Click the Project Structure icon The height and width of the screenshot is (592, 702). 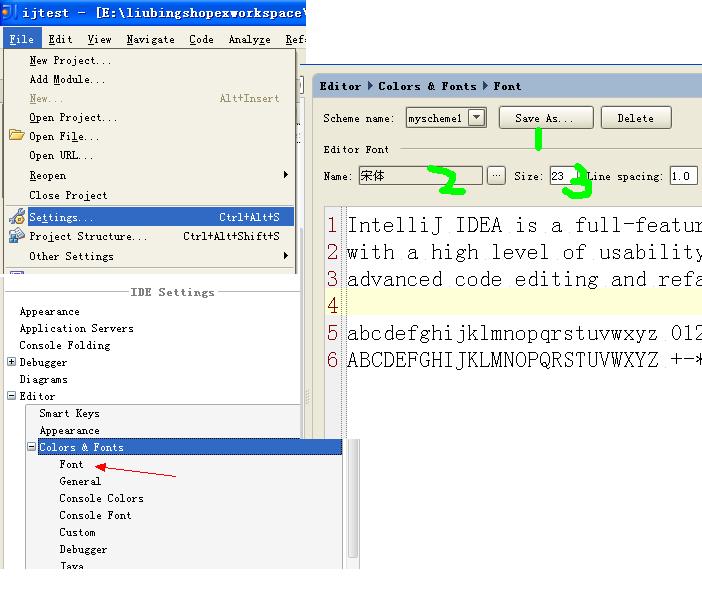(16, 236)
